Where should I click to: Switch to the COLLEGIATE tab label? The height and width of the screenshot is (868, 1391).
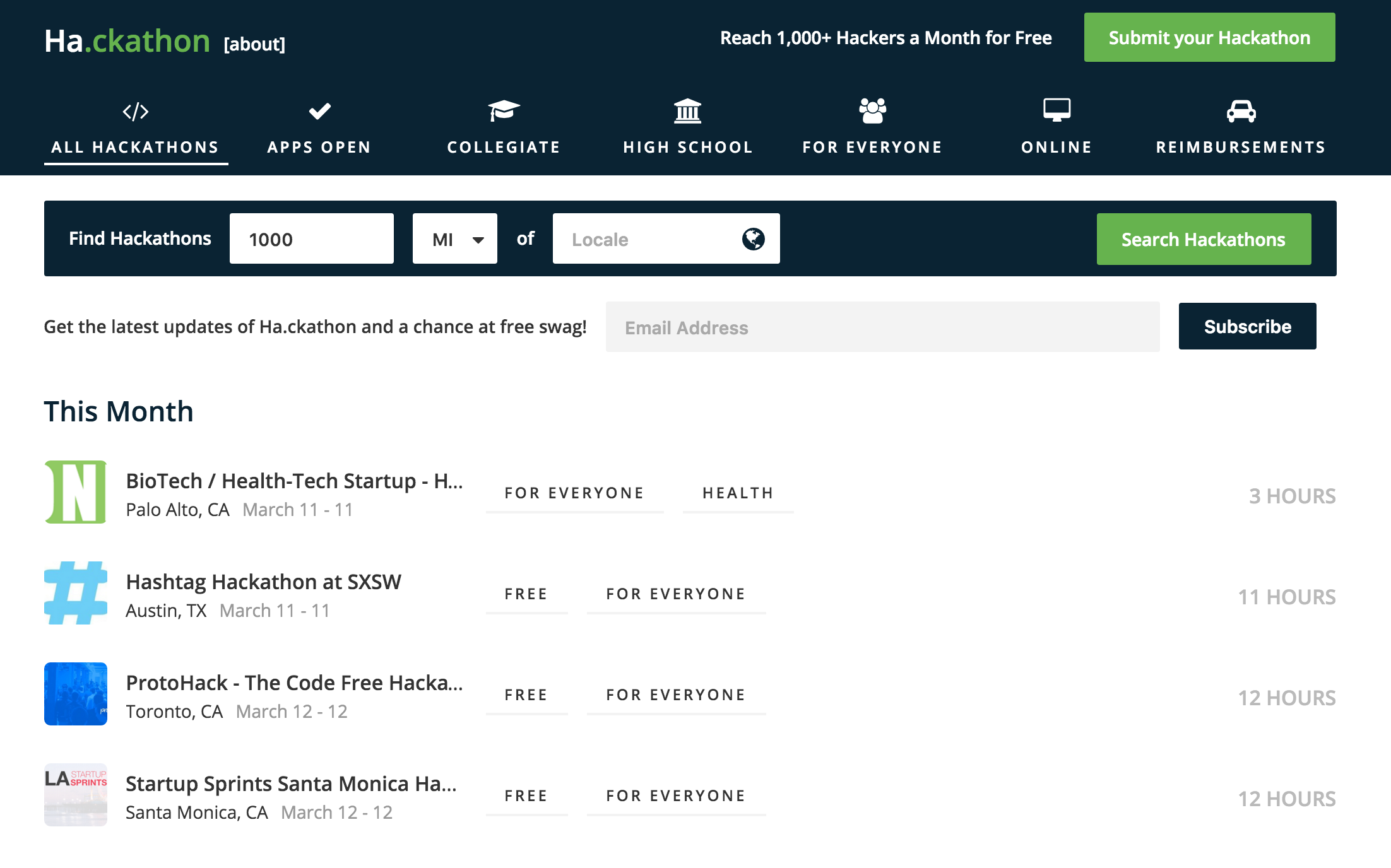pyautogui.click(x=504, y=147)
